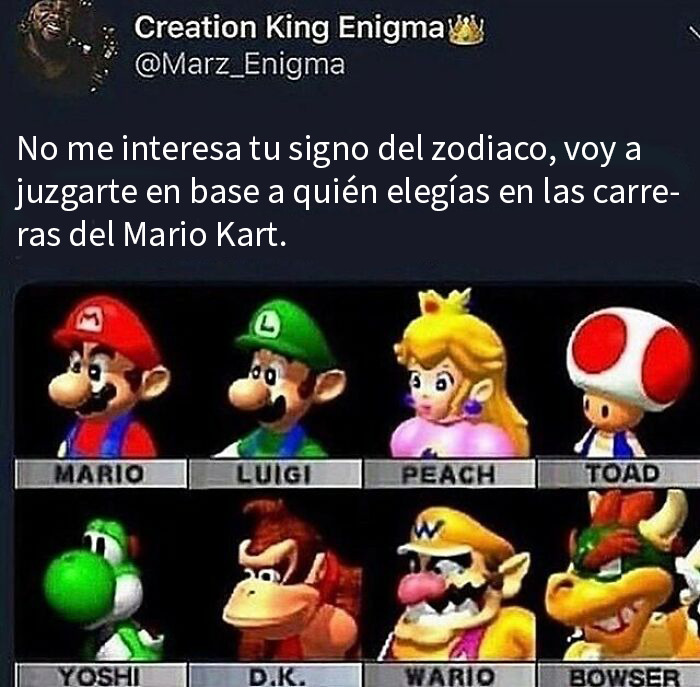Click the PEACH name label
This screenshot has height=687, width=700.
click(449, 474)
